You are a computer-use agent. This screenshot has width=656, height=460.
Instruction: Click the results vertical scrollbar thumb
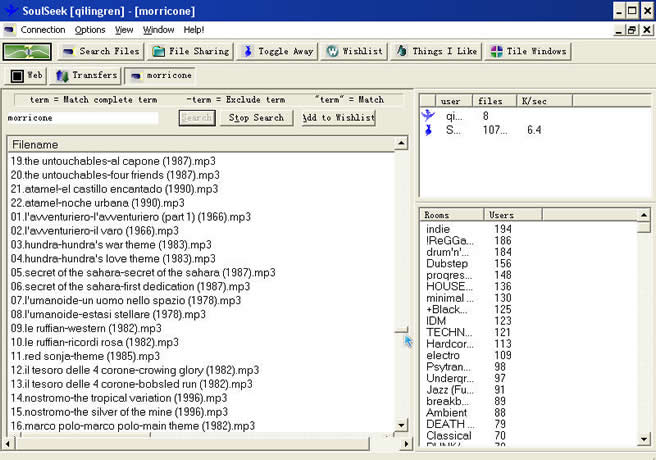coord(401,330)
